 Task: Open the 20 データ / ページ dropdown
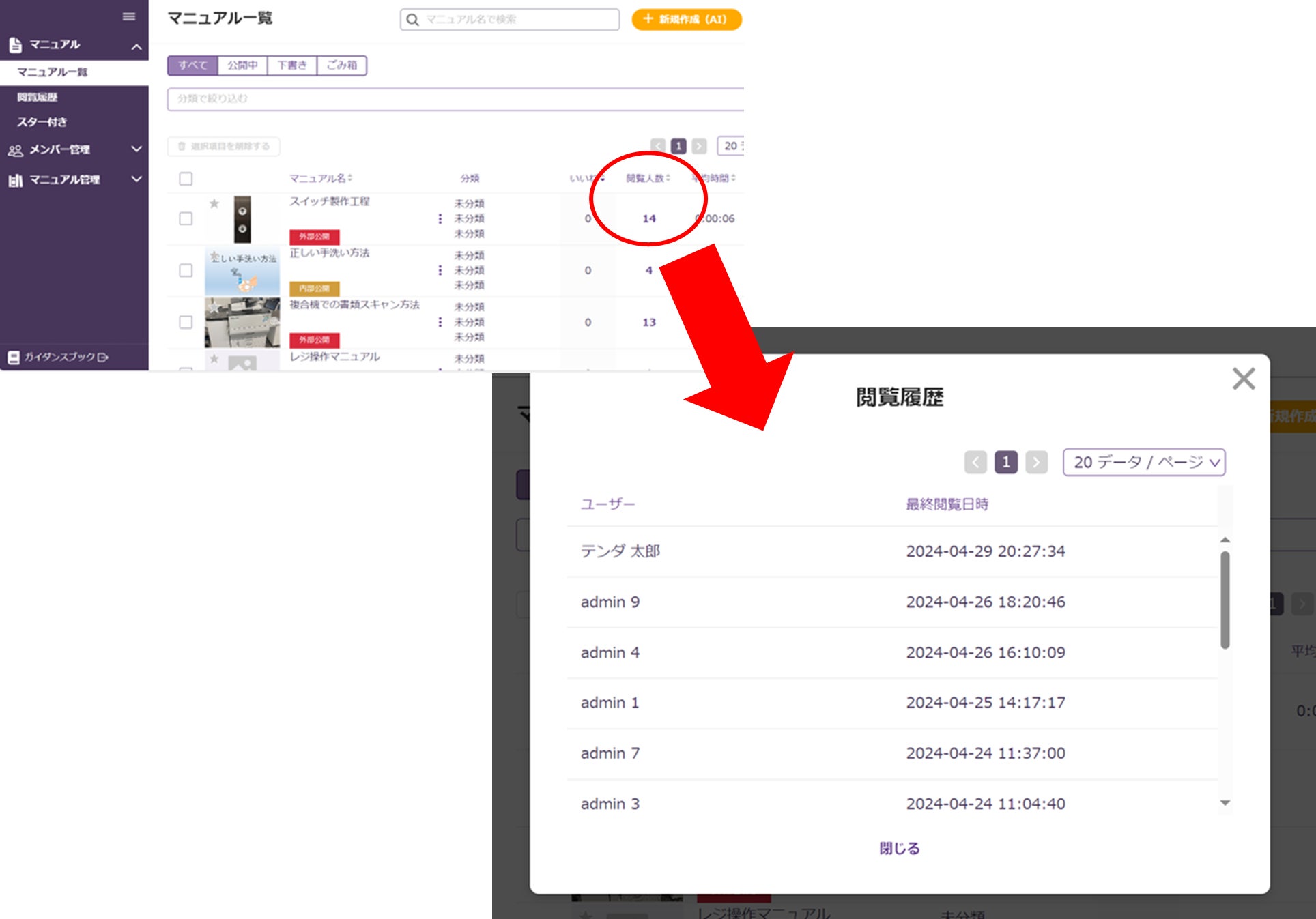point(1144,463)
